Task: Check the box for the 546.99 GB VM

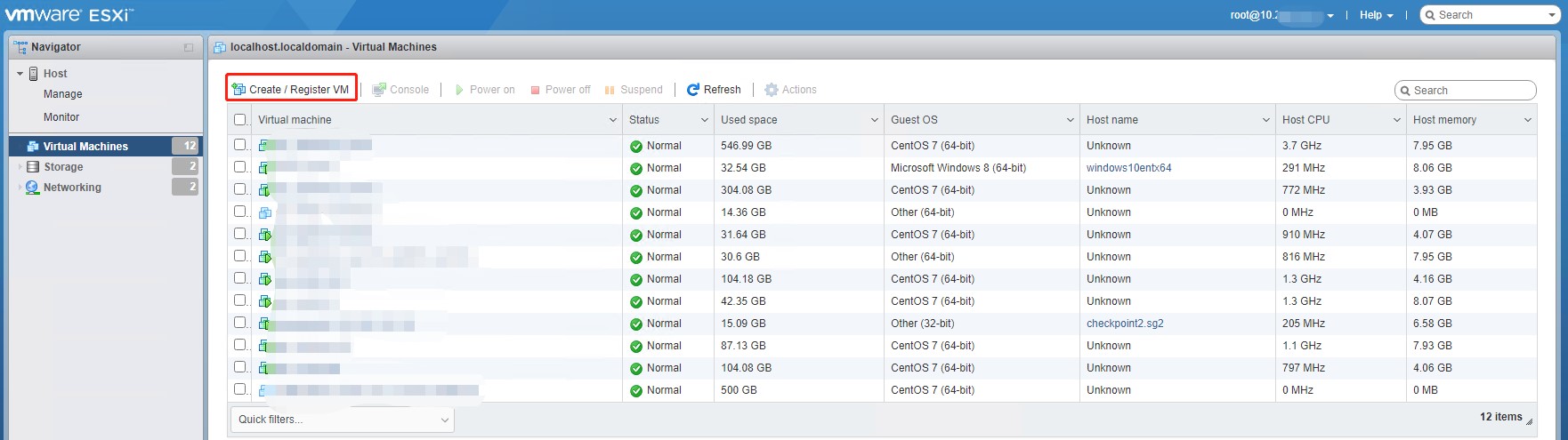Action: point(240,145)
